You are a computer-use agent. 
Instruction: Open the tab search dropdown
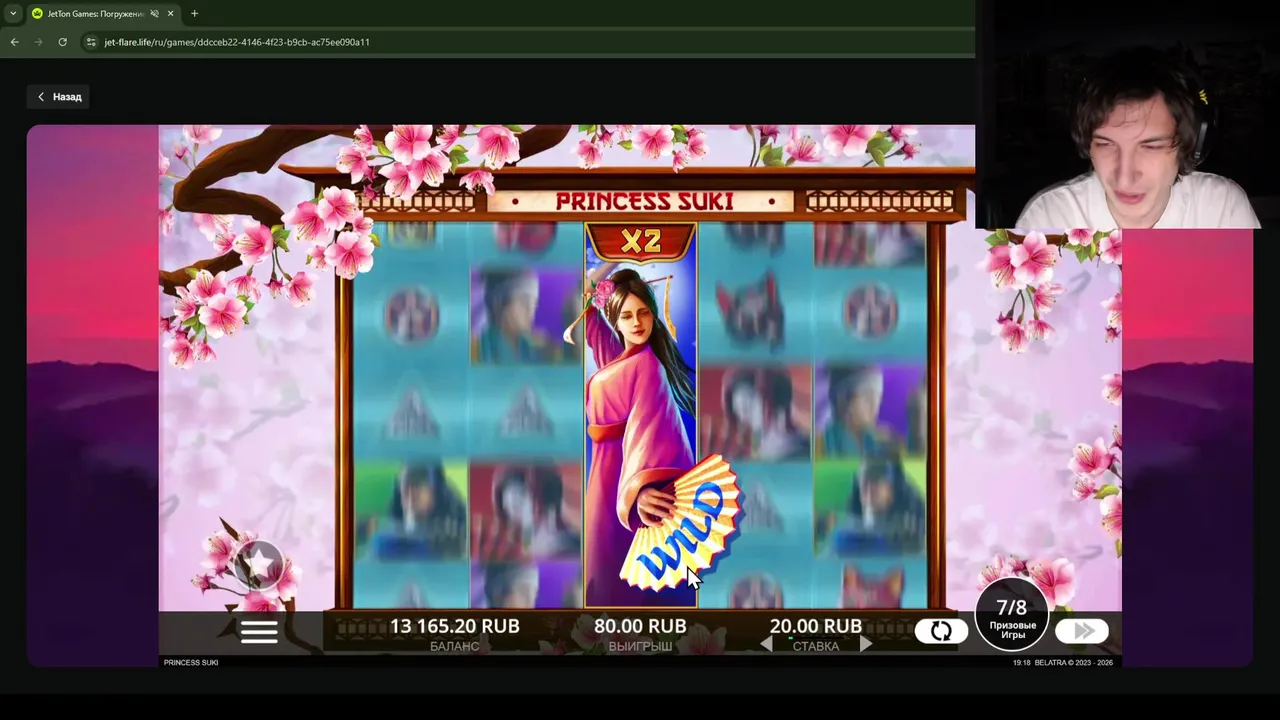pos(13,14)
